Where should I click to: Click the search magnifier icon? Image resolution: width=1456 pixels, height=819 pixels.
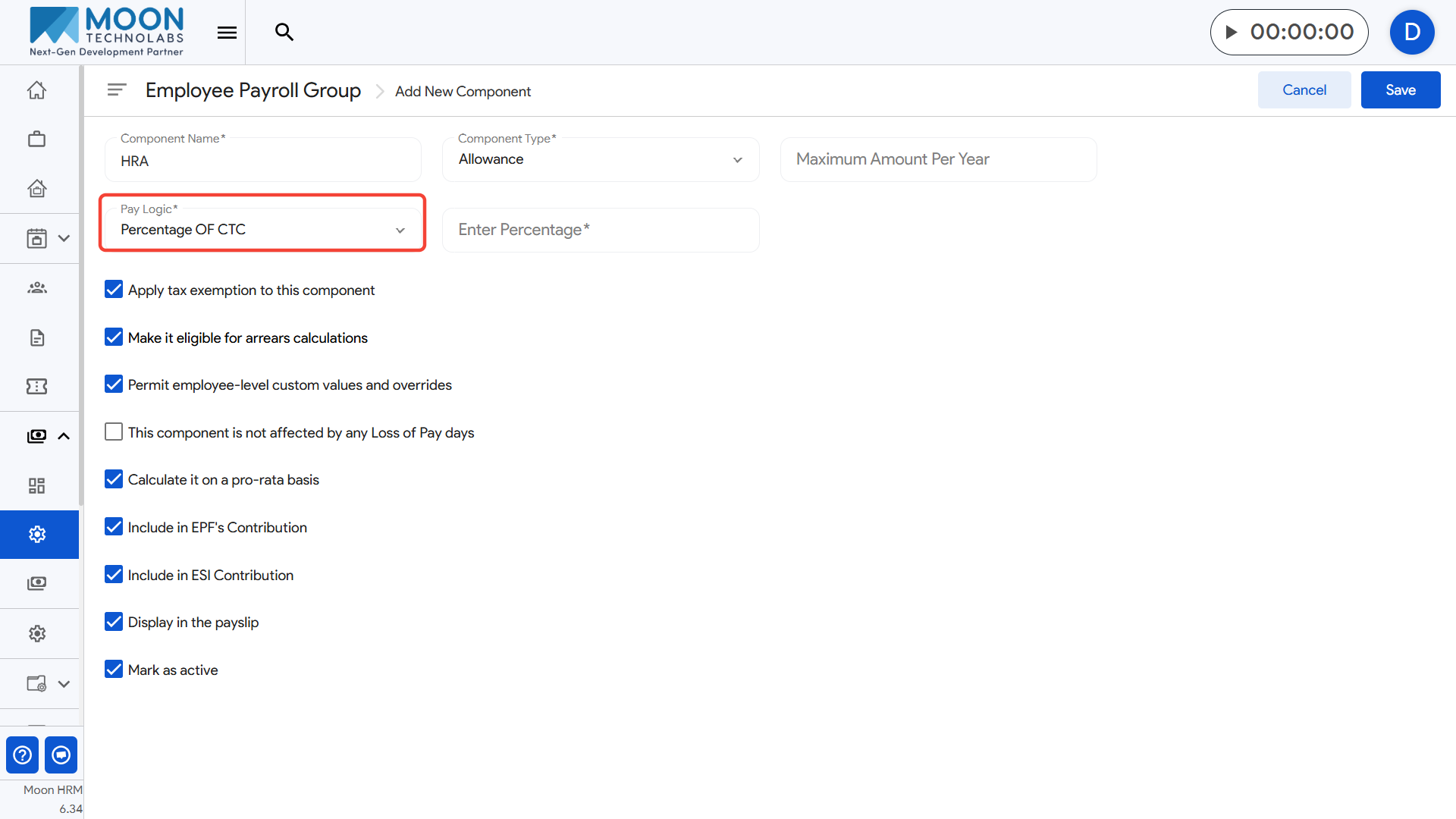click(284, 32)
